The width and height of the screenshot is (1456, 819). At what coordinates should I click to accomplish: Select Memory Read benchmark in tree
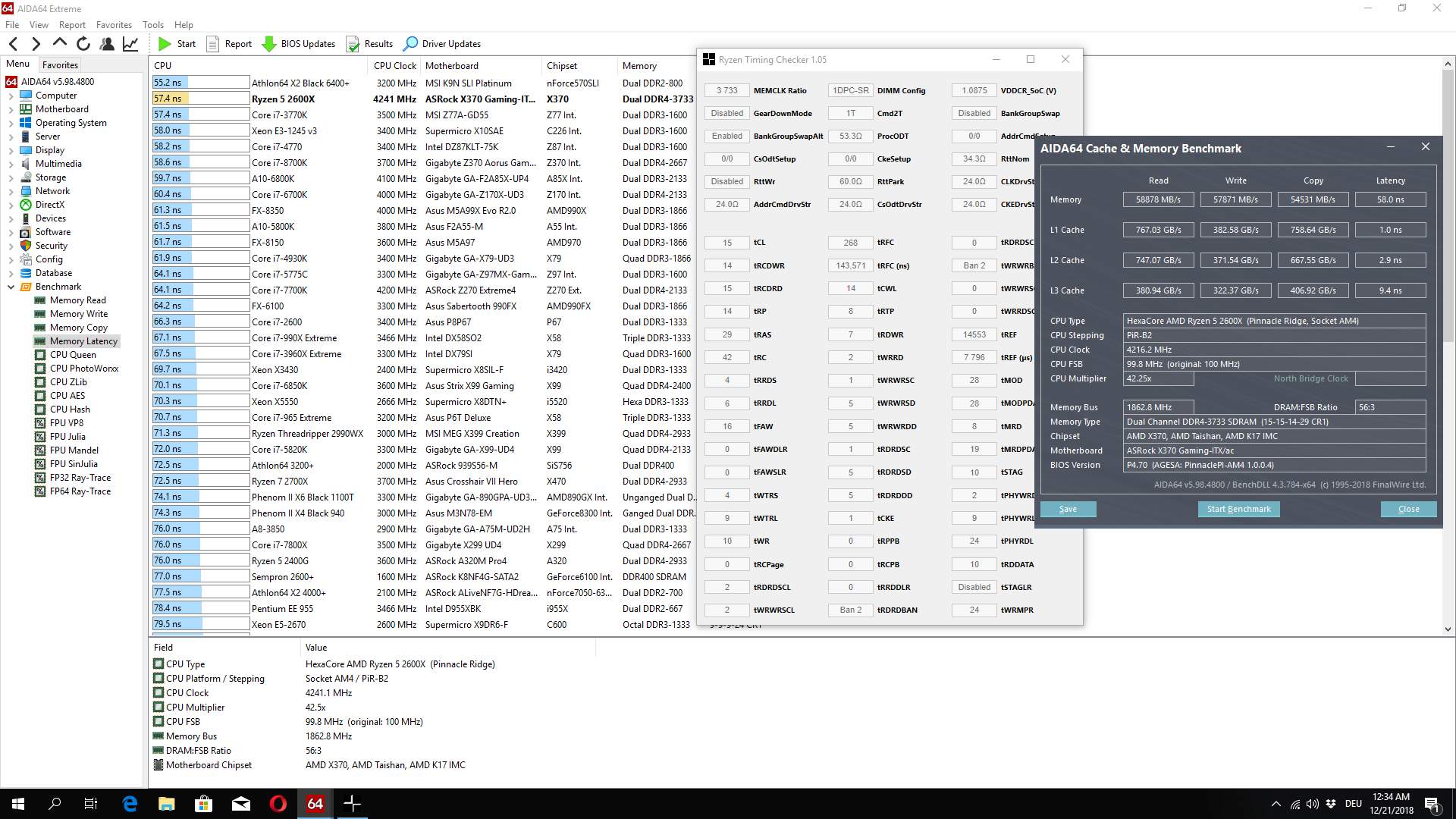pos(77,300)
